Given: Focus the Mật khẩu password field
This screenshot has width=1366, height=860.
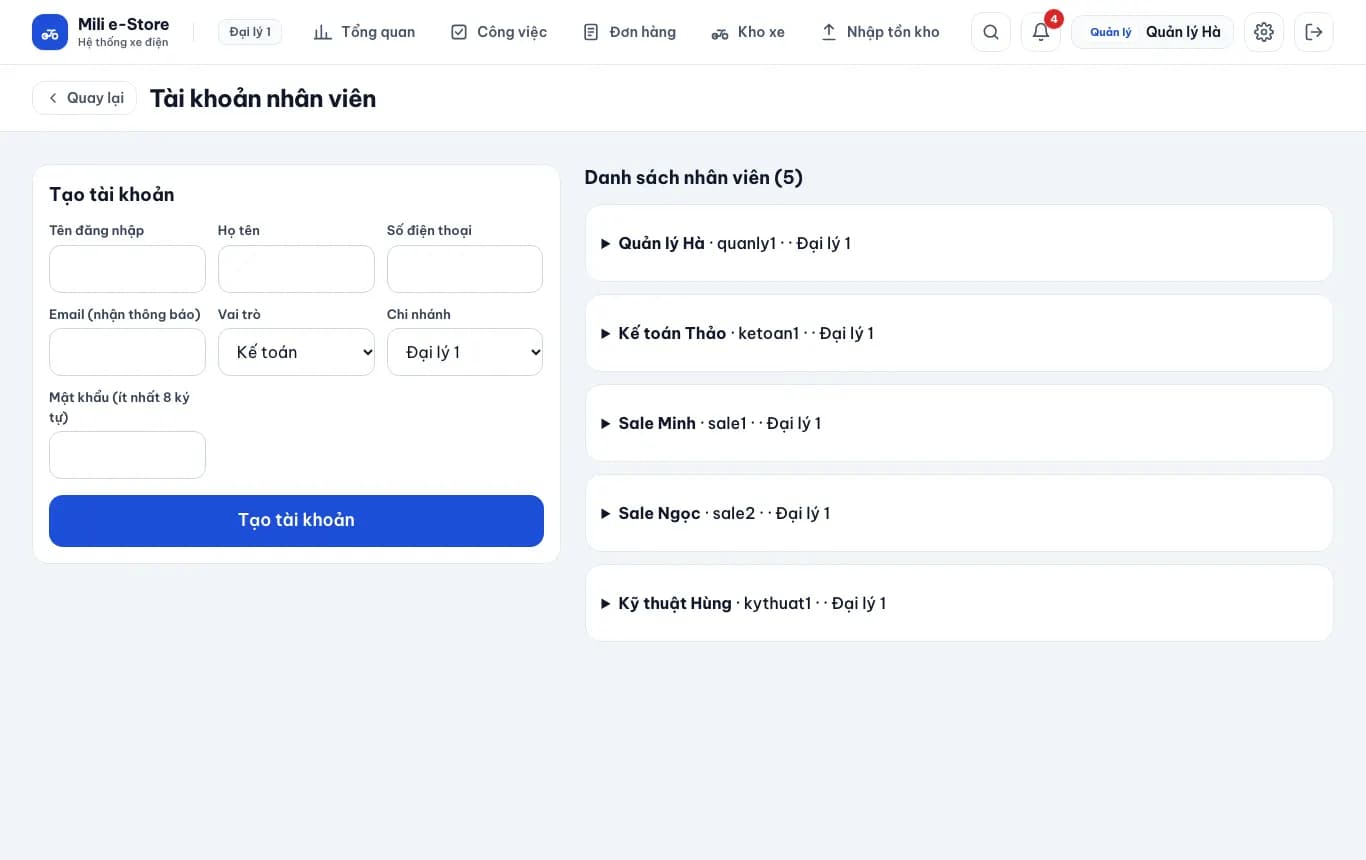Looking at the screenshot, I should click(127, 455).
